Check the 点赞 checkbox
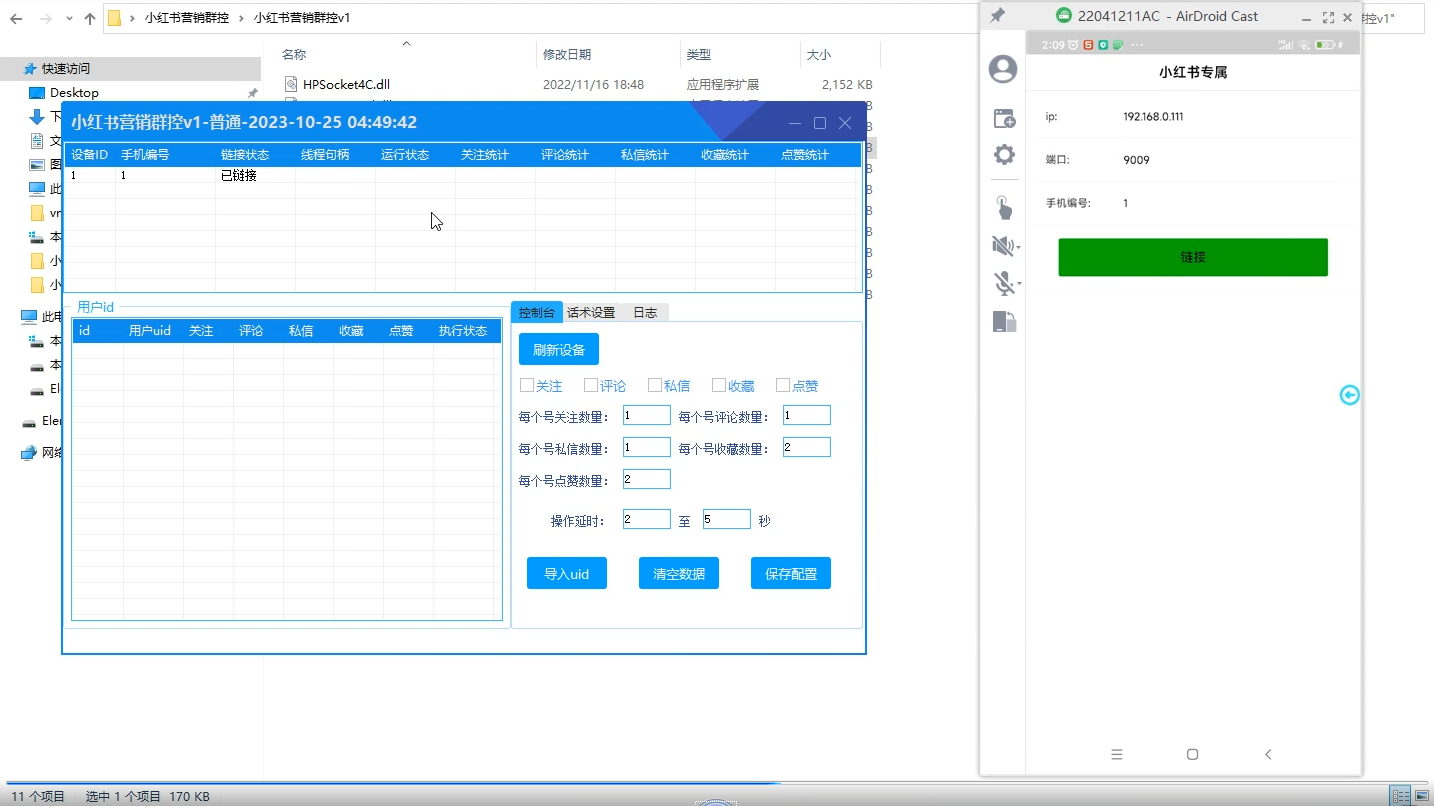 click(783, 385)
